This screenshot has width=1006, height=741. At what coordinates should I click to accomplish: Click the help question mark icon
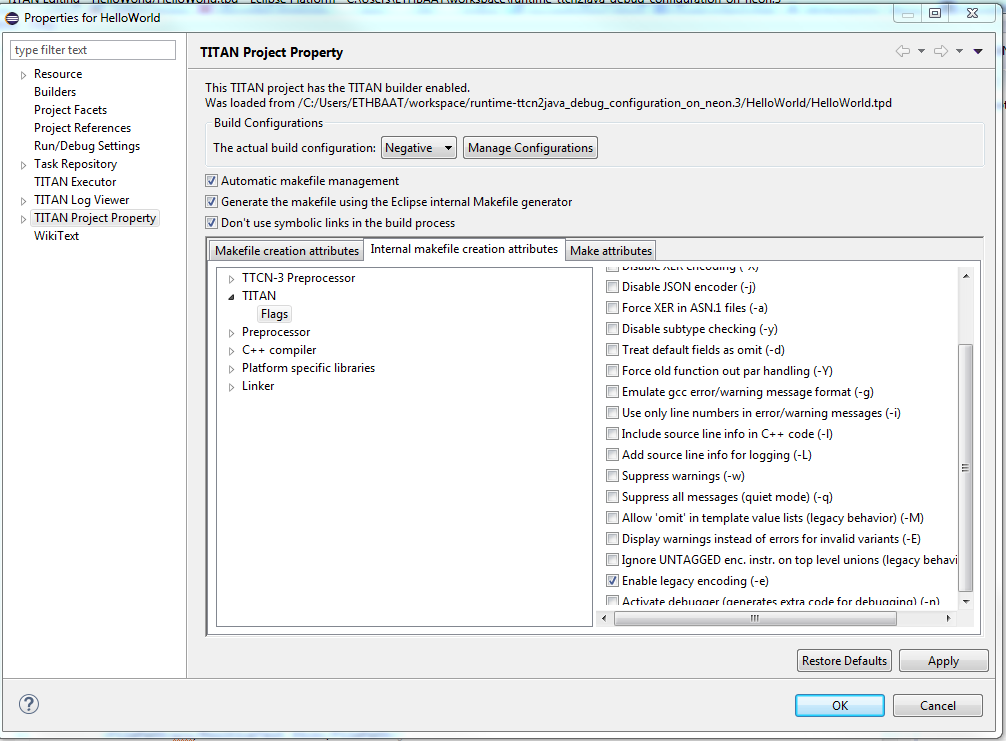pos(29,704)
